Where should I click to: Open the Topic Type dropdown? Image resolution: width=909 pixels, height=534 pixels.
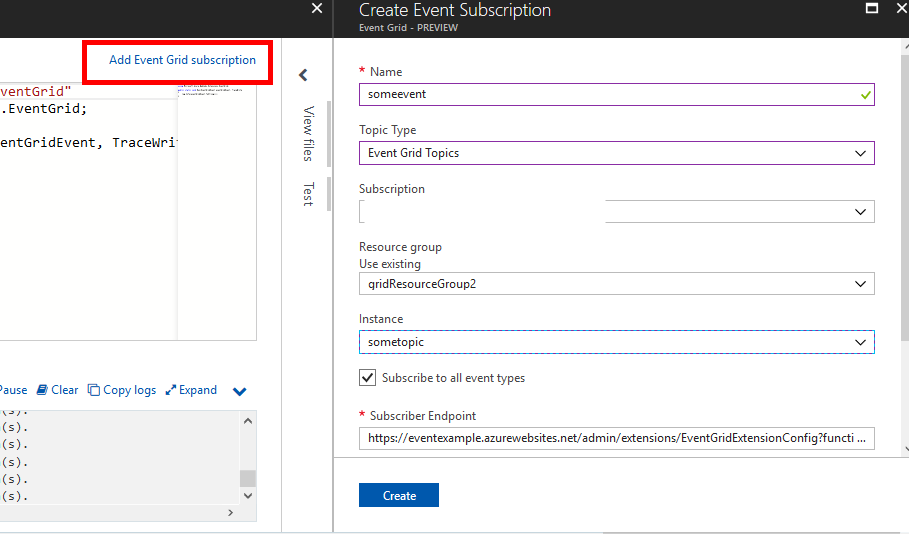pos(616,153)
